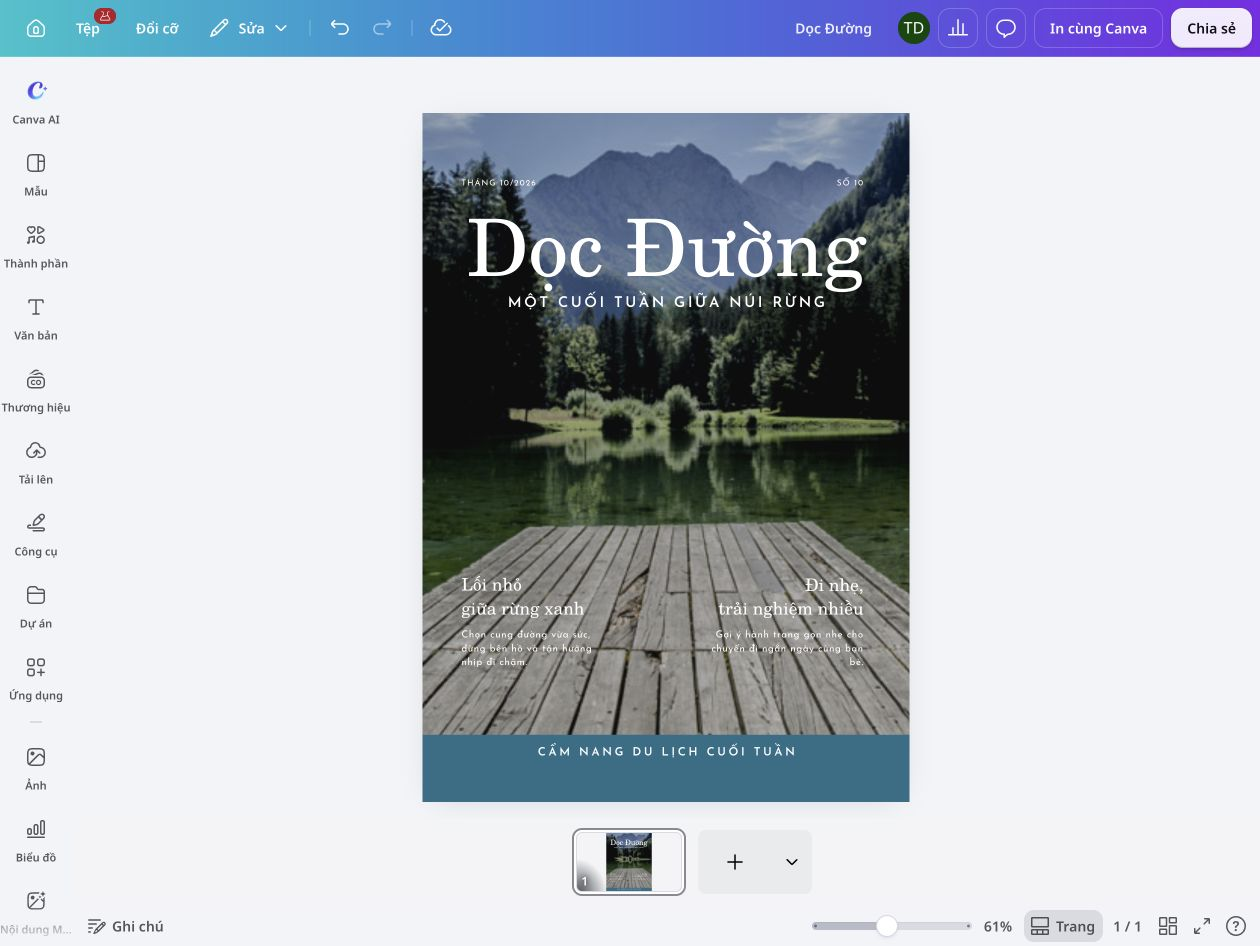1260x946 pixels.
Task: Check cloud save status icon
Action: coord(441,28)
